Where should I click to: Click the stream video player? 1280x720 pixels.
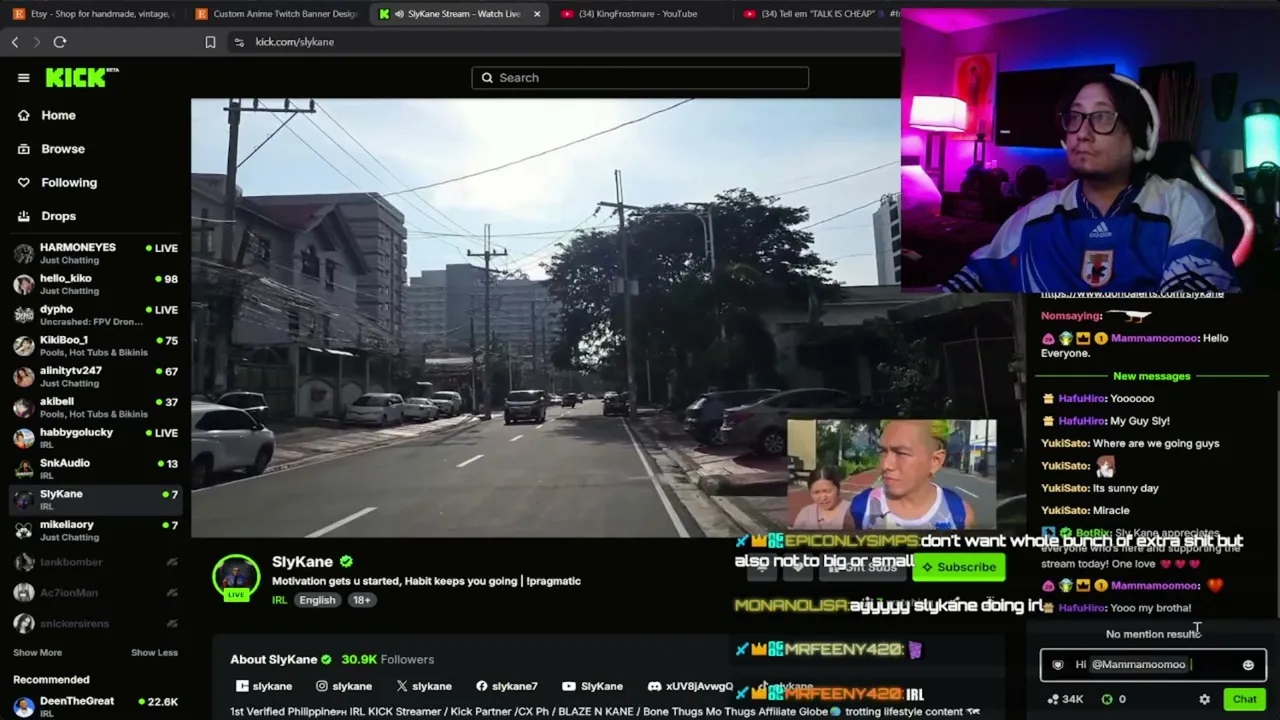545,318
